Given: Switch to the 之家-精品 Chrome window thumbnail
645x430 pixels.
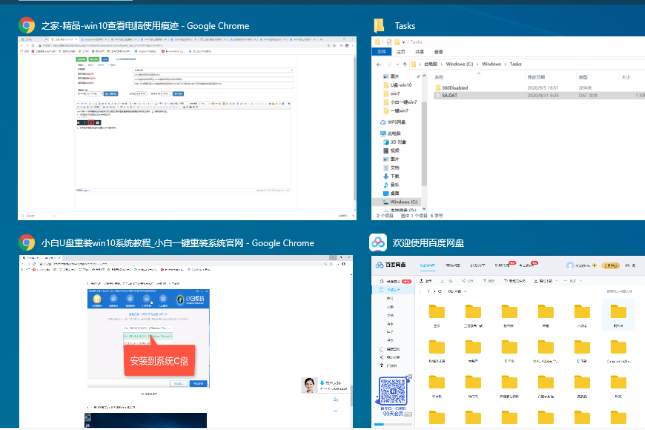Looking at the screenshot, I should click(x=187, y=128).
